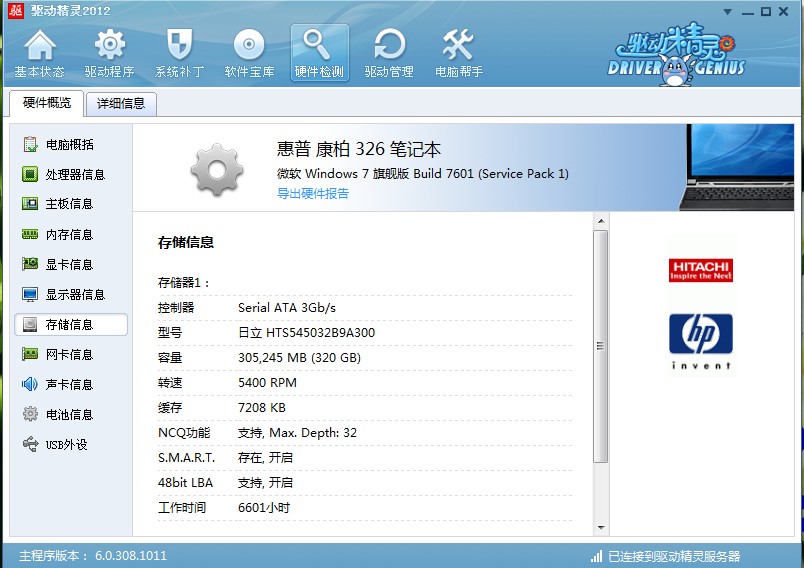Click the 惠普 康柏 326 笔记本 title
This screenshot has width=804, height=568.
pos(359,149)
